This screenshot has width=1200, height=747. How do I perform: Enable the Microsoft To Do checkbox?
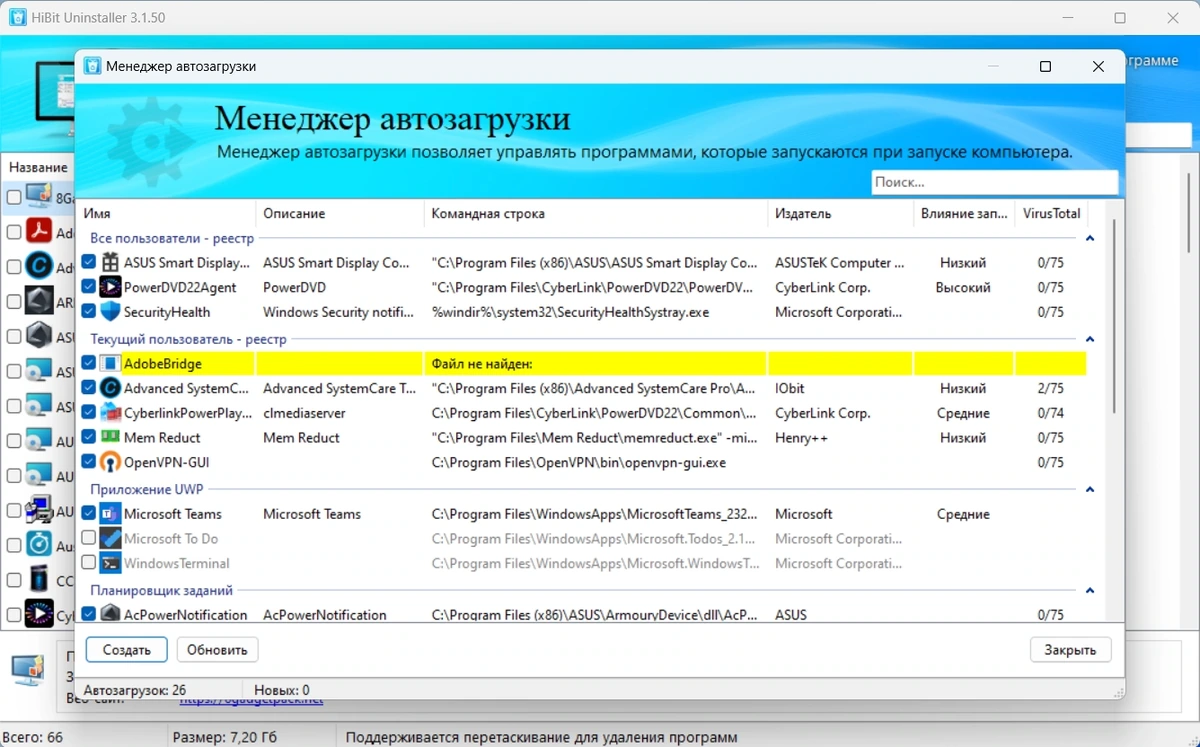pyautogui.click(x=89, y=539)
